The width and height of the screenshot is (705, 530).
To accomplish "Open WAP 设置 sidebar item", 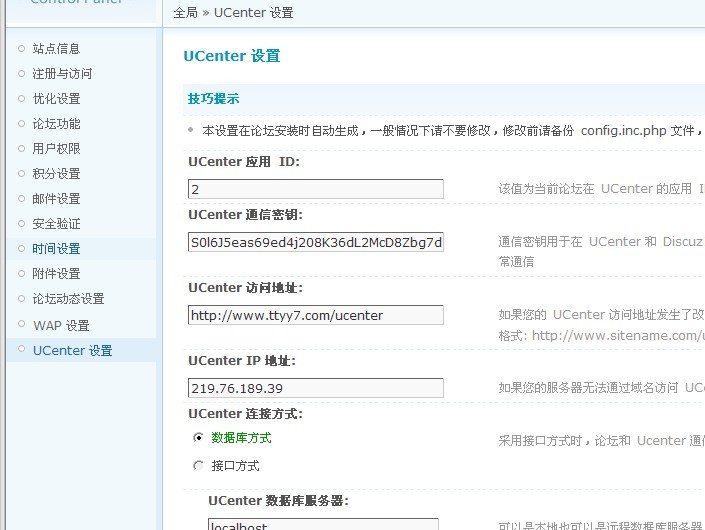I will point(61,325).
